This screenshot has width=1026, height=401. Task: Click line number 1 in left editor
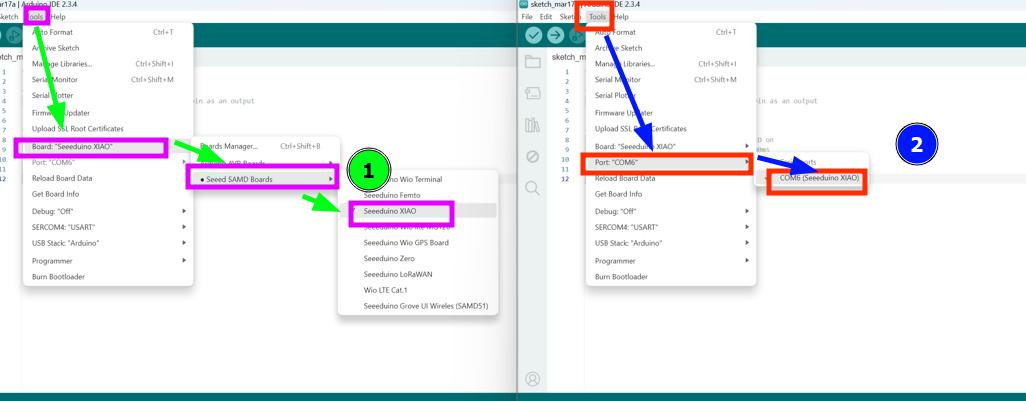[x=4, y=72]
